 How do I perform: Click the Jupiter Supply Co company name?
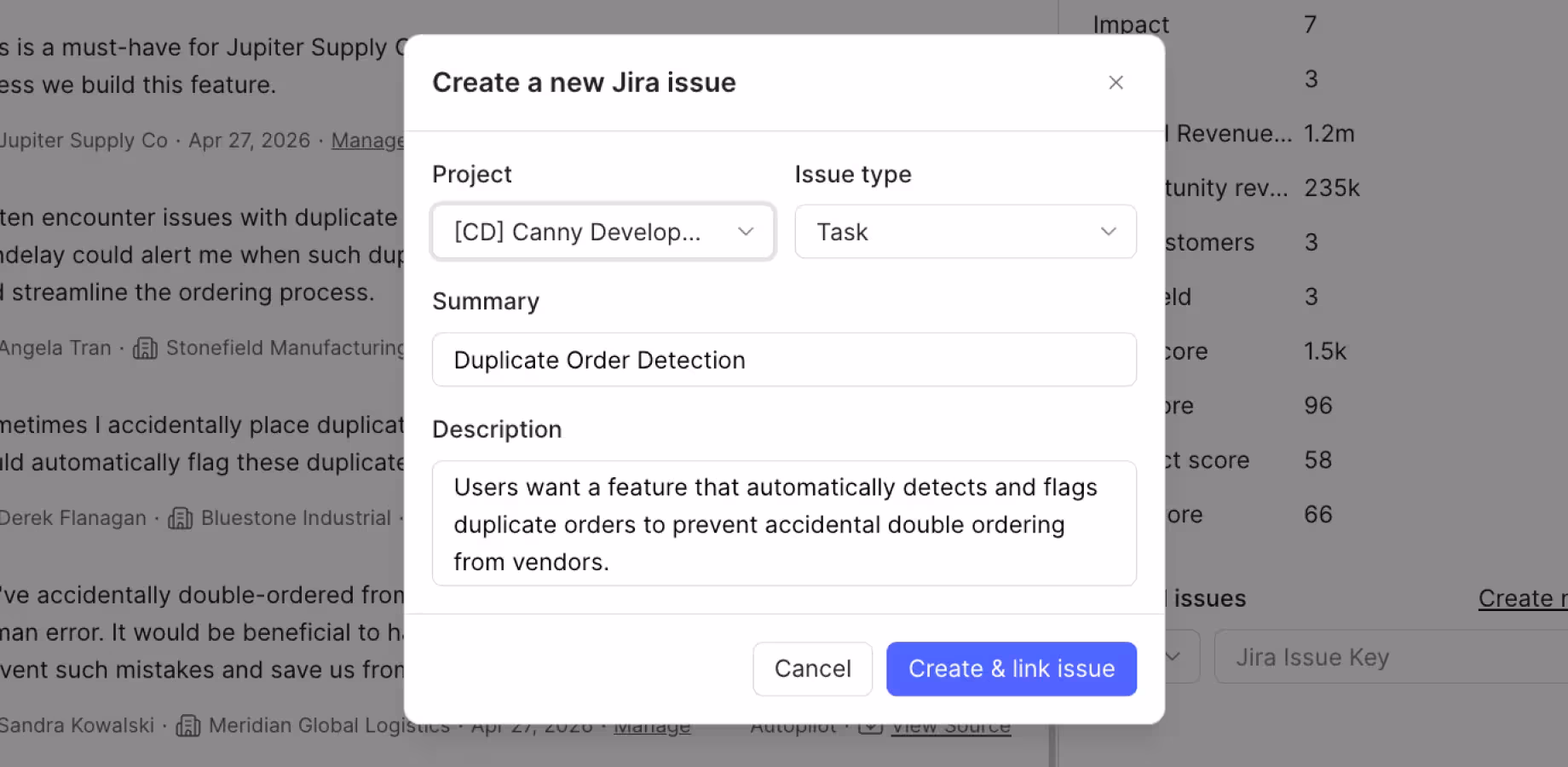84,141
